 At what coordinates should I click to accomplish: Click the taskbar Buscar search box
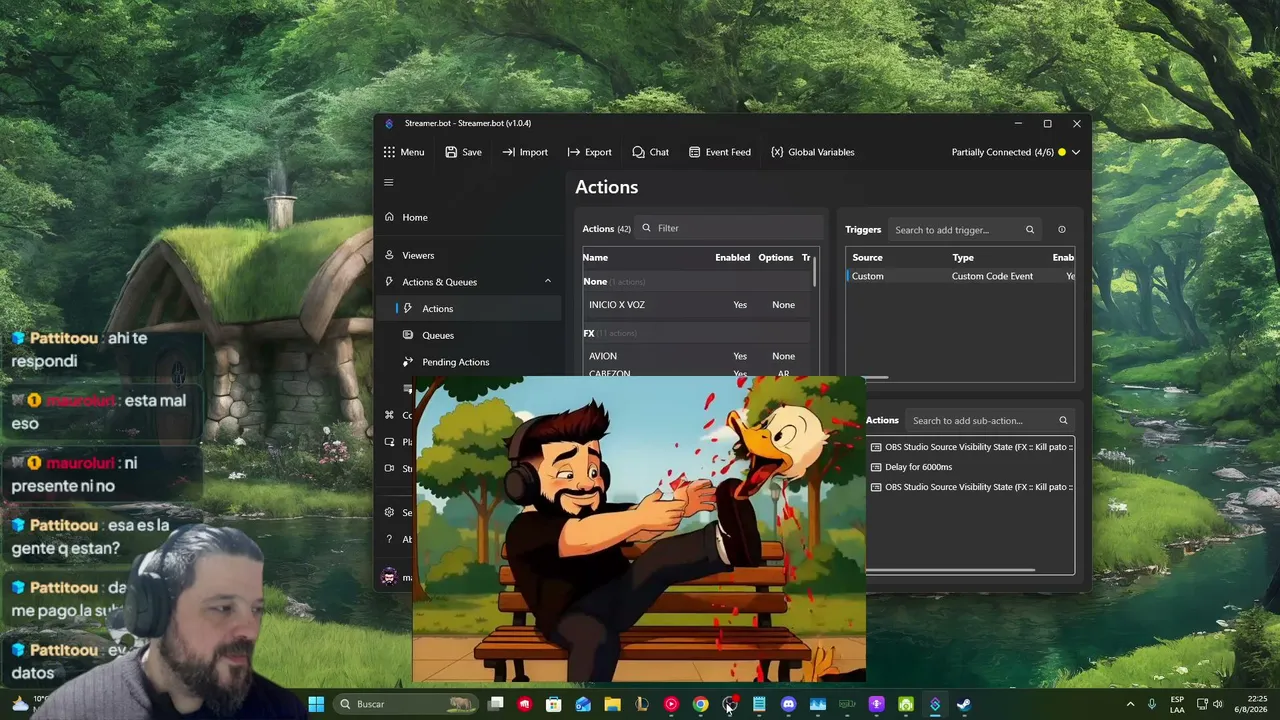(x=405, y=704)
